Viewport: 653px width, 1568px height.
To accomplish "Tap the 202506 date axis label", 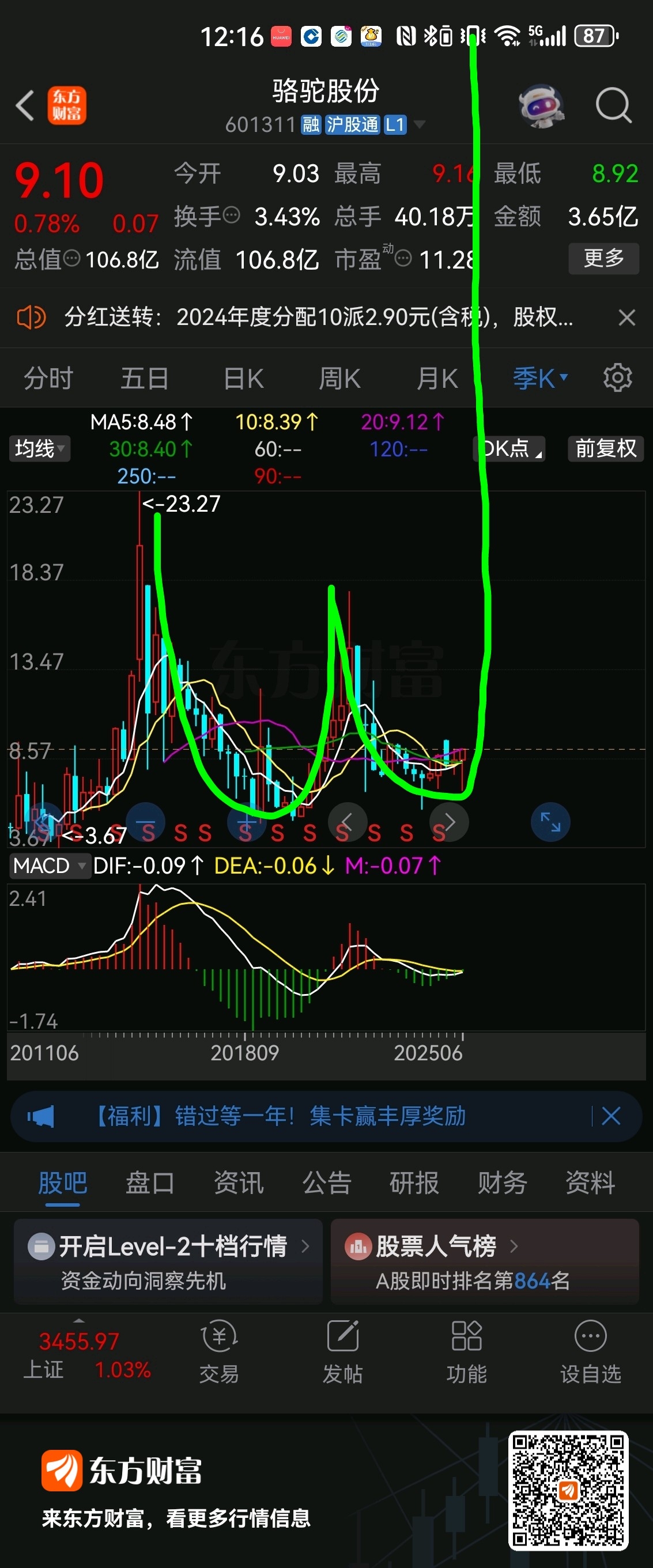I will [x=428, y=1053].
